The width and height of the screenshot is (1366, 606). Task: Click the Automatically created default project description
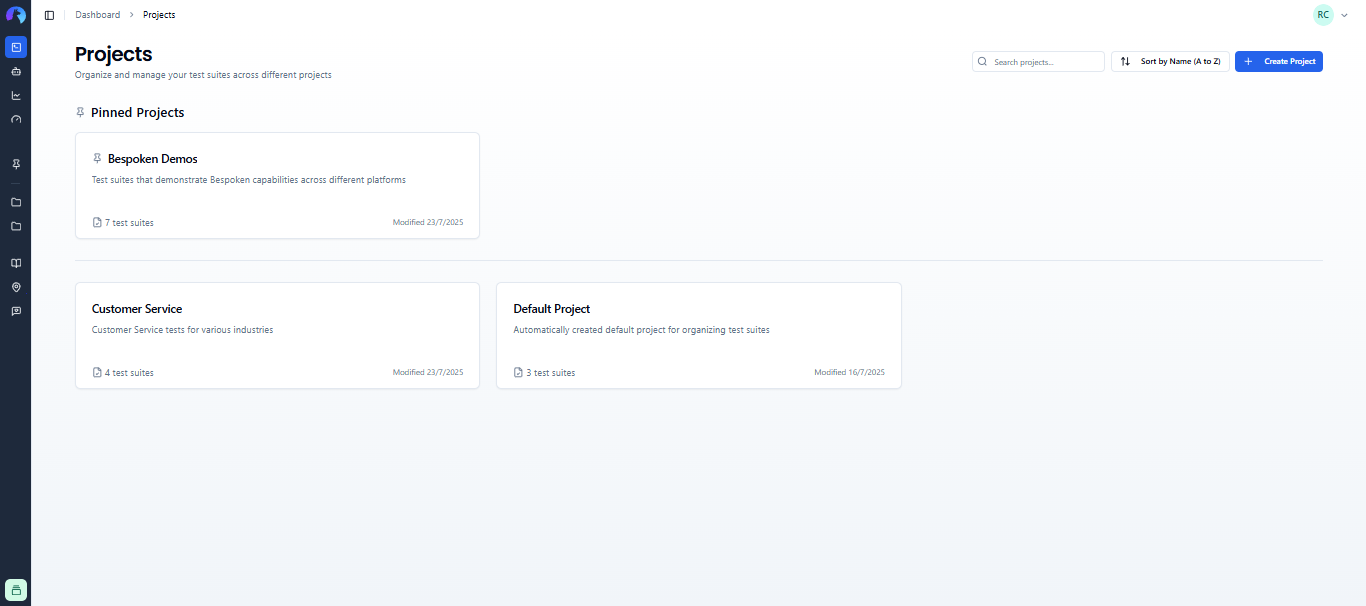tap(641, 330)
